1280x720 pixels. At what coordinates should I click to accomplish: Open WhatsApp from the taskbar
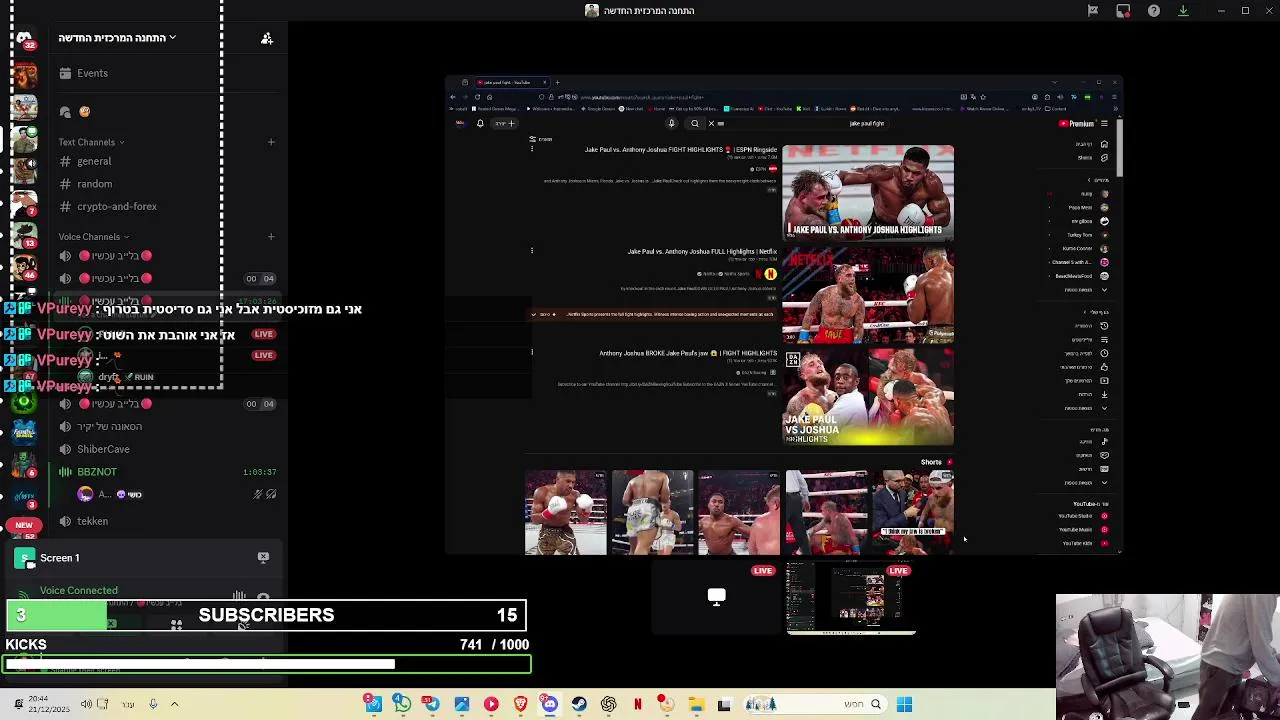tap(402, 704)
